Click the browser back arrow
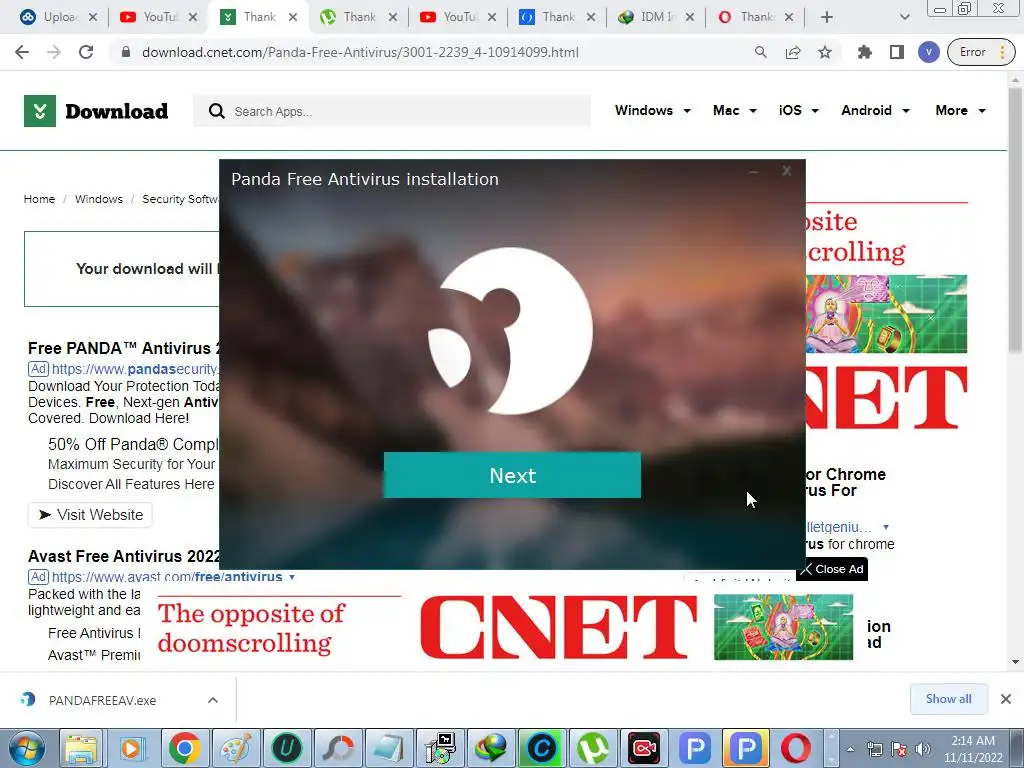 tap(22, 52)
